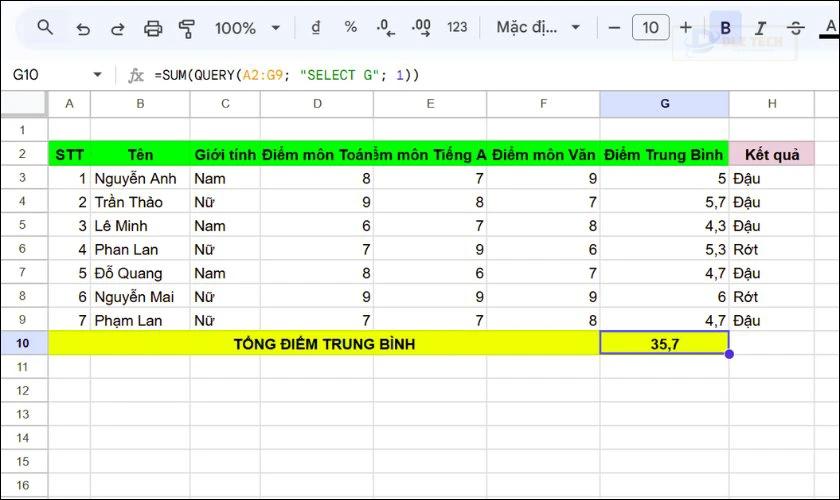
Task: Click Nguyễn Anh's Đậu result cell
Action: [771, 178]
